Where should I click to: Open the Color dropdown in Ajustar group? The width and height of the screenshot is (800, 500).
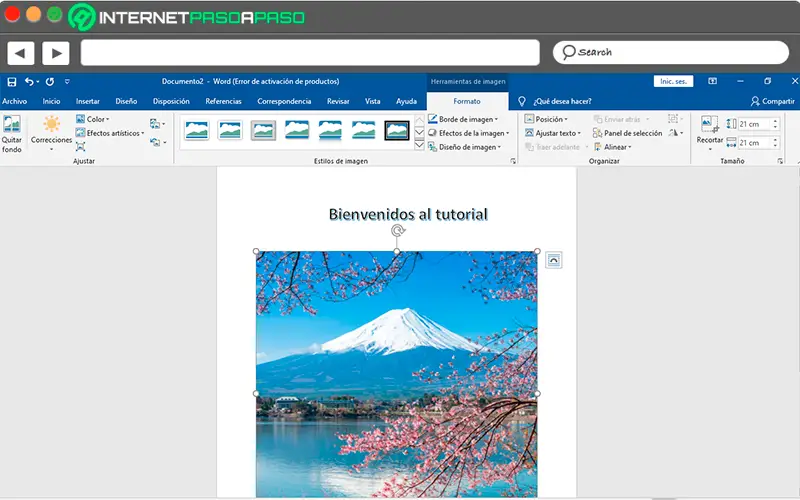[93, 119]
